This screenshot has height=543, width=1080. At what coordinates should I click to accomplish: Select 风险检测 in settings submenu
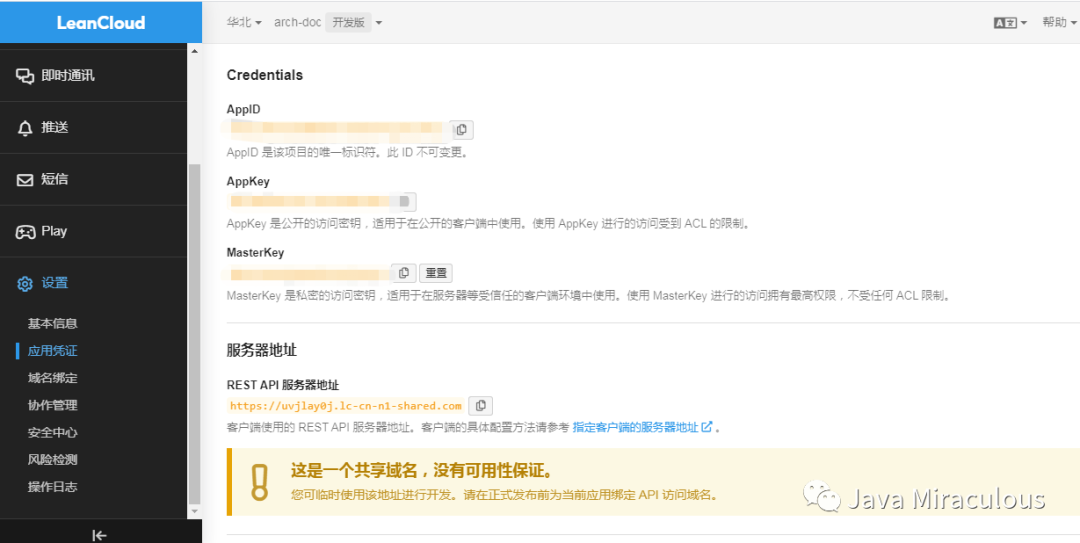[52, 460]
